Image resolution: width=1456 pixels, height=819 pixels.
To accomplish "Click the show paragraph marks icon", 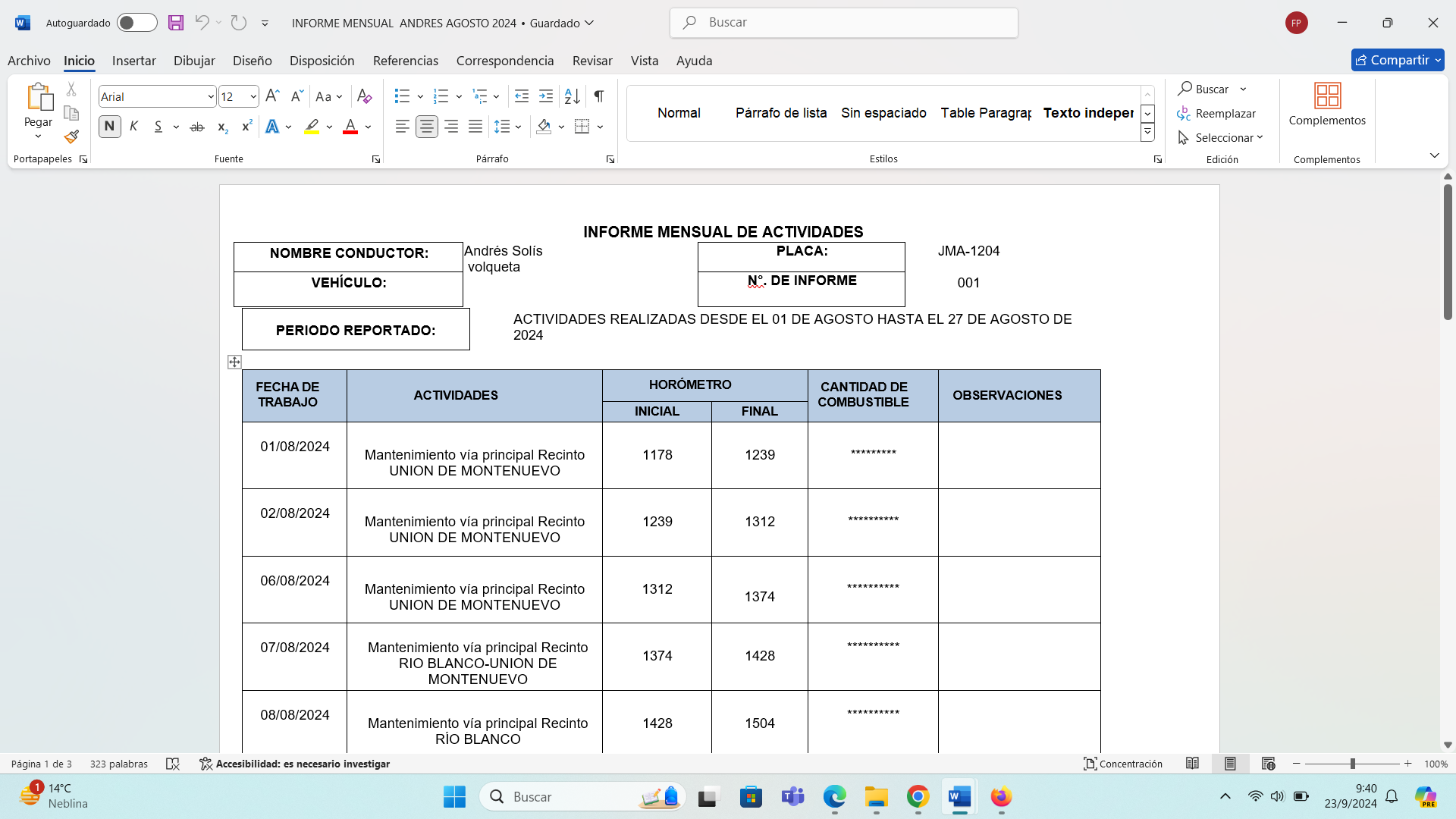I will [599, 96].
